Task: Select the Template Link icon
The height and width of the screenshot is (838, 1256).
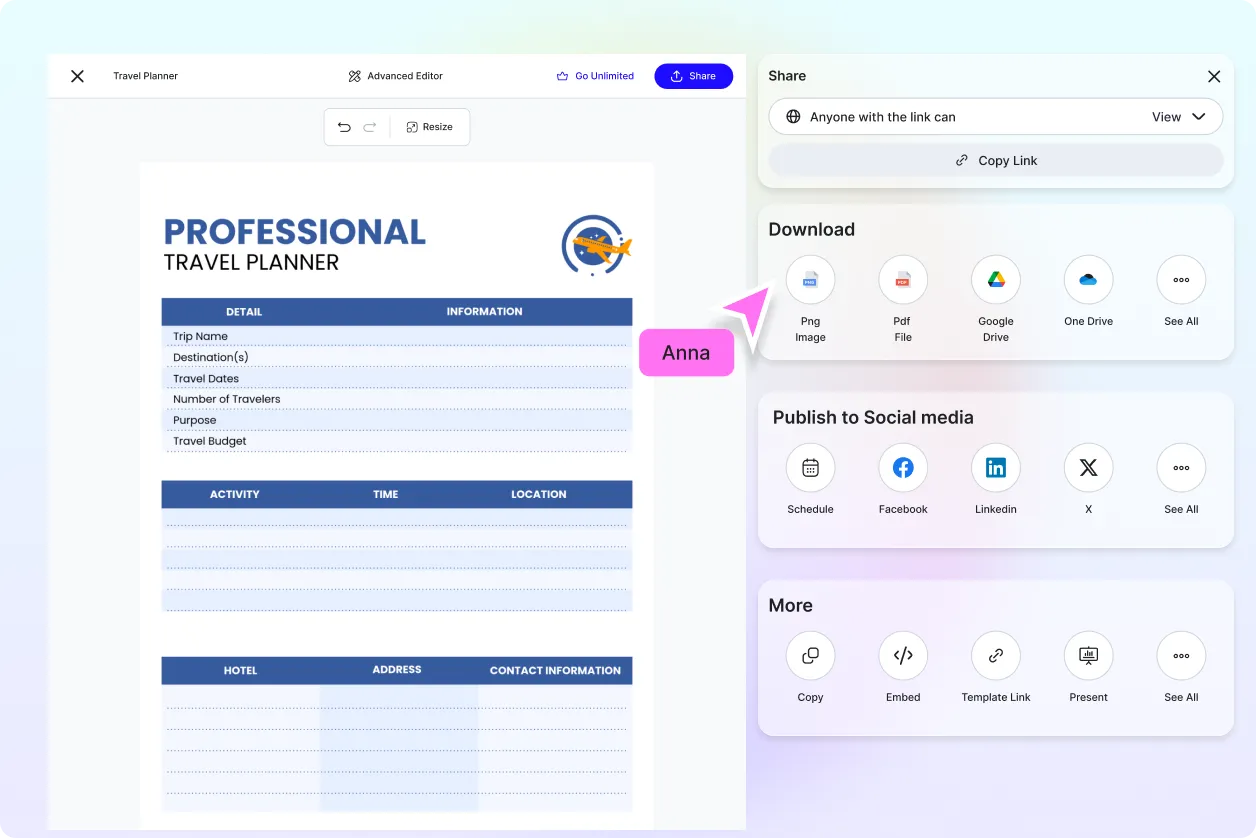Action: pyautogui.click(x=995, y=655)
